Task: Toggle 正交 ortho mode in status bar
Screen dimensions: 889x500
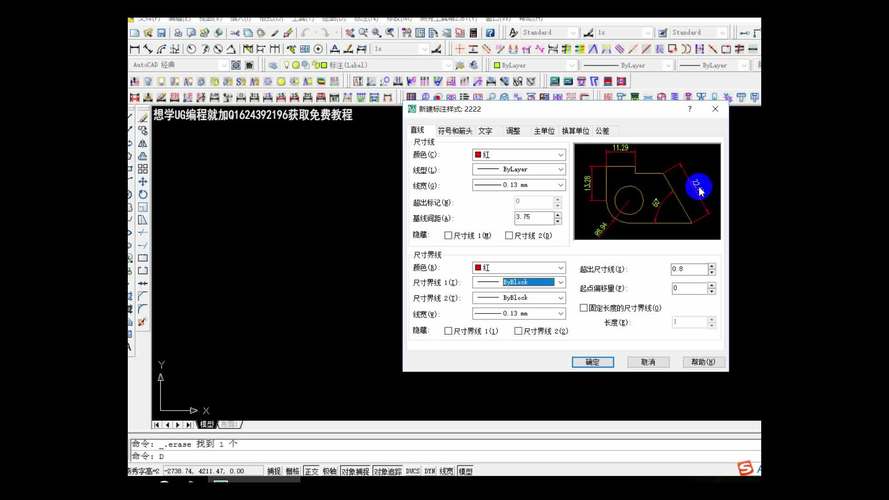Action: point(311,471)
